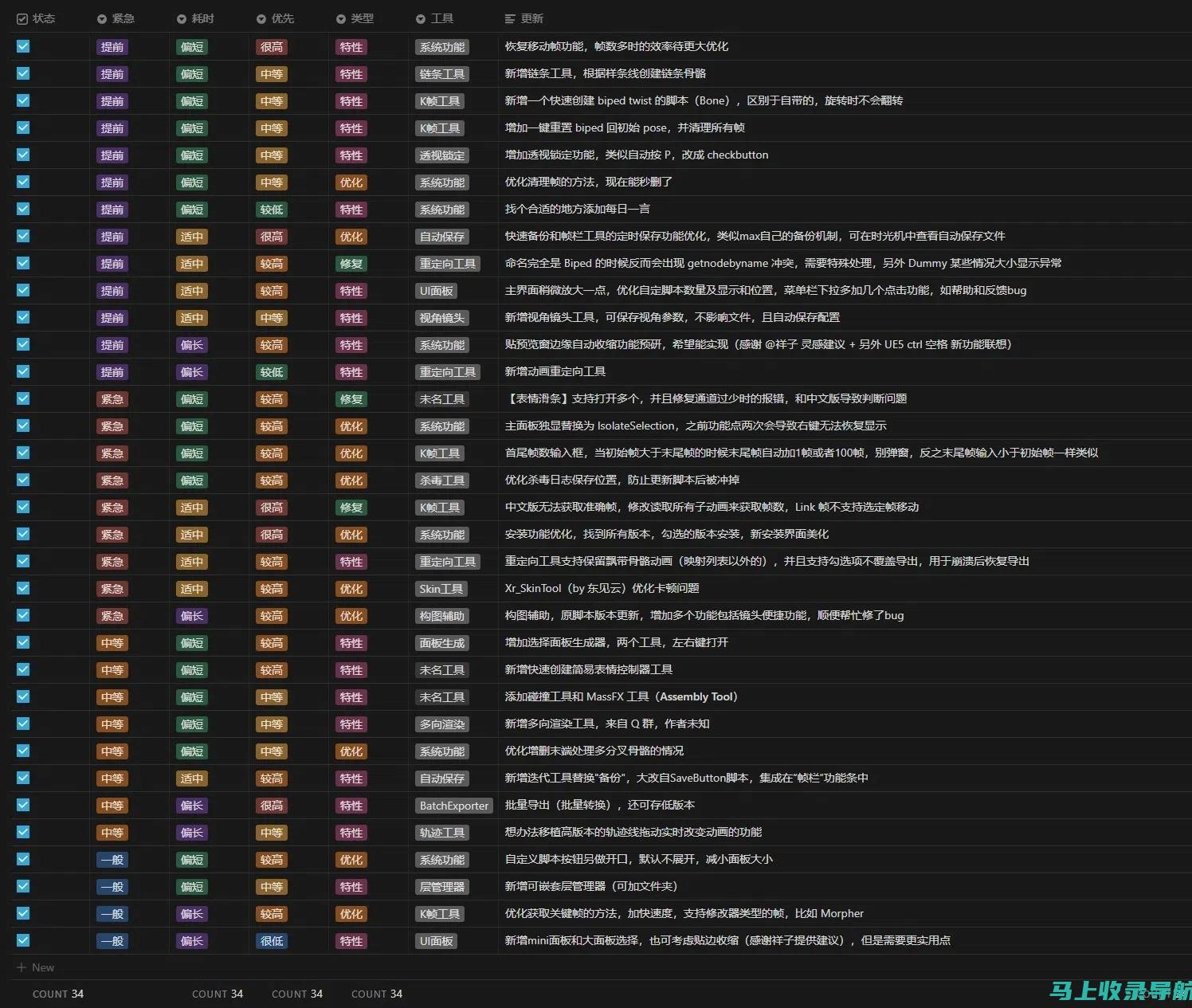Uncheck the 新增动画重定向工具 row
Screen dimensions: 1192x1008
[x=23, y=371]
